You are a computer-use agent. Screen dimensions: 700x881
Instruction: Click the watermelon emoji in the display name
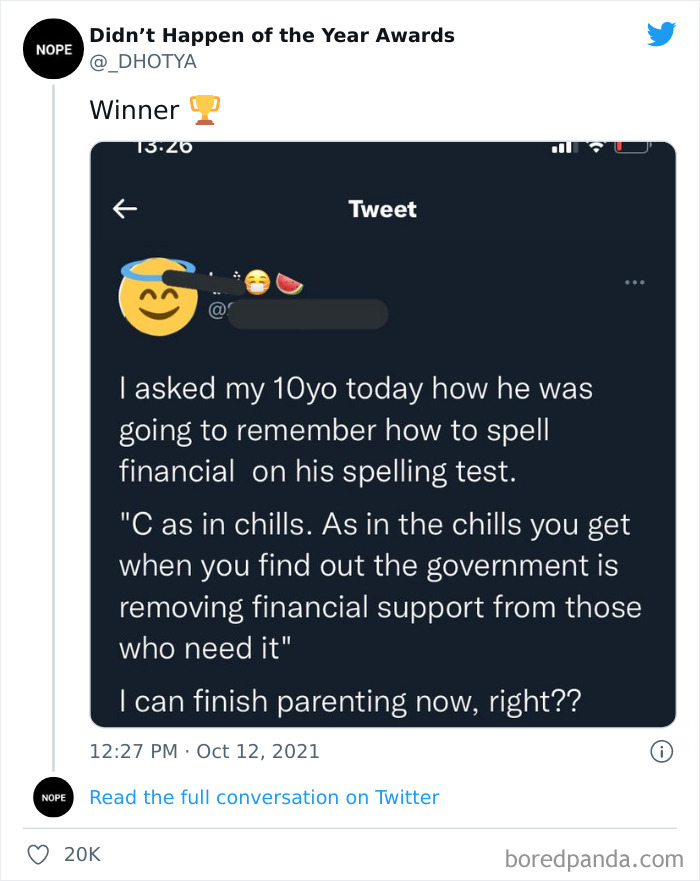[290, 282]
